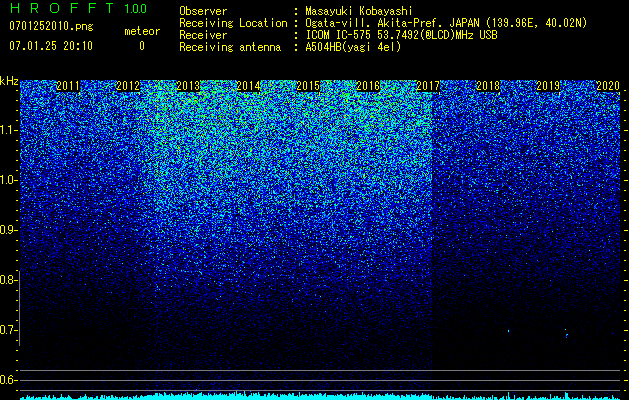Click the observer name Masayuki Kobayashi
The image size is (629, 400).
tap(359, 11)
